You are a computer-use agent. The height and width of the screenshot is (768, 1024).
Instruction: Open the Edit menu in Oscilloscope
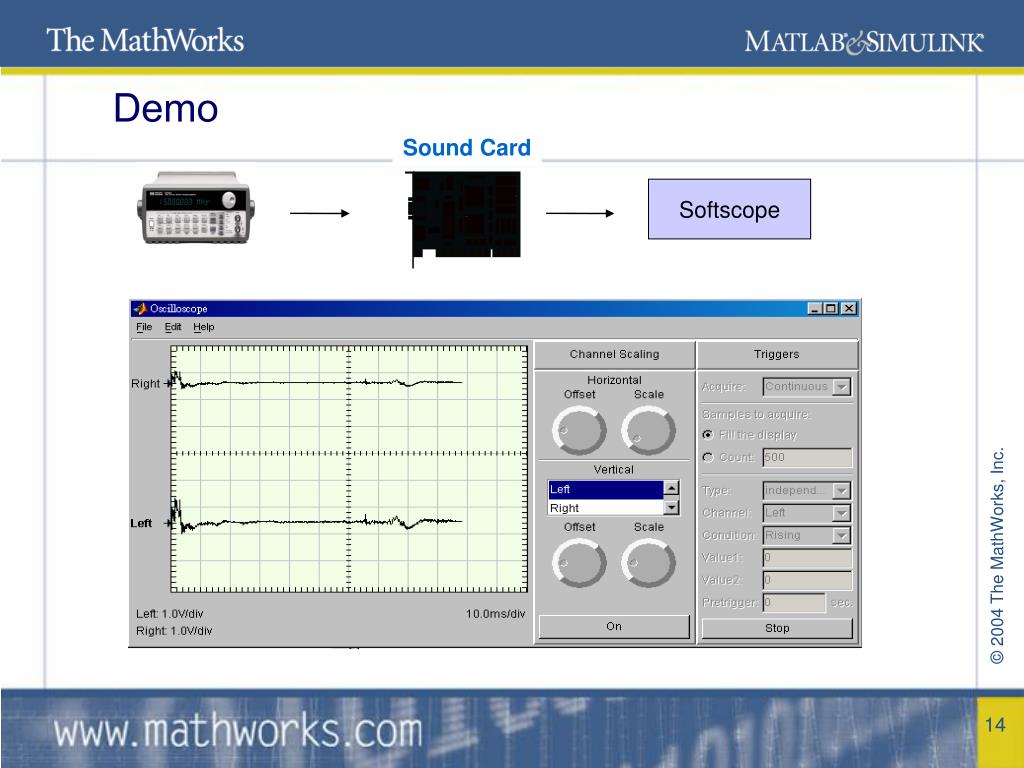[172, 327]
